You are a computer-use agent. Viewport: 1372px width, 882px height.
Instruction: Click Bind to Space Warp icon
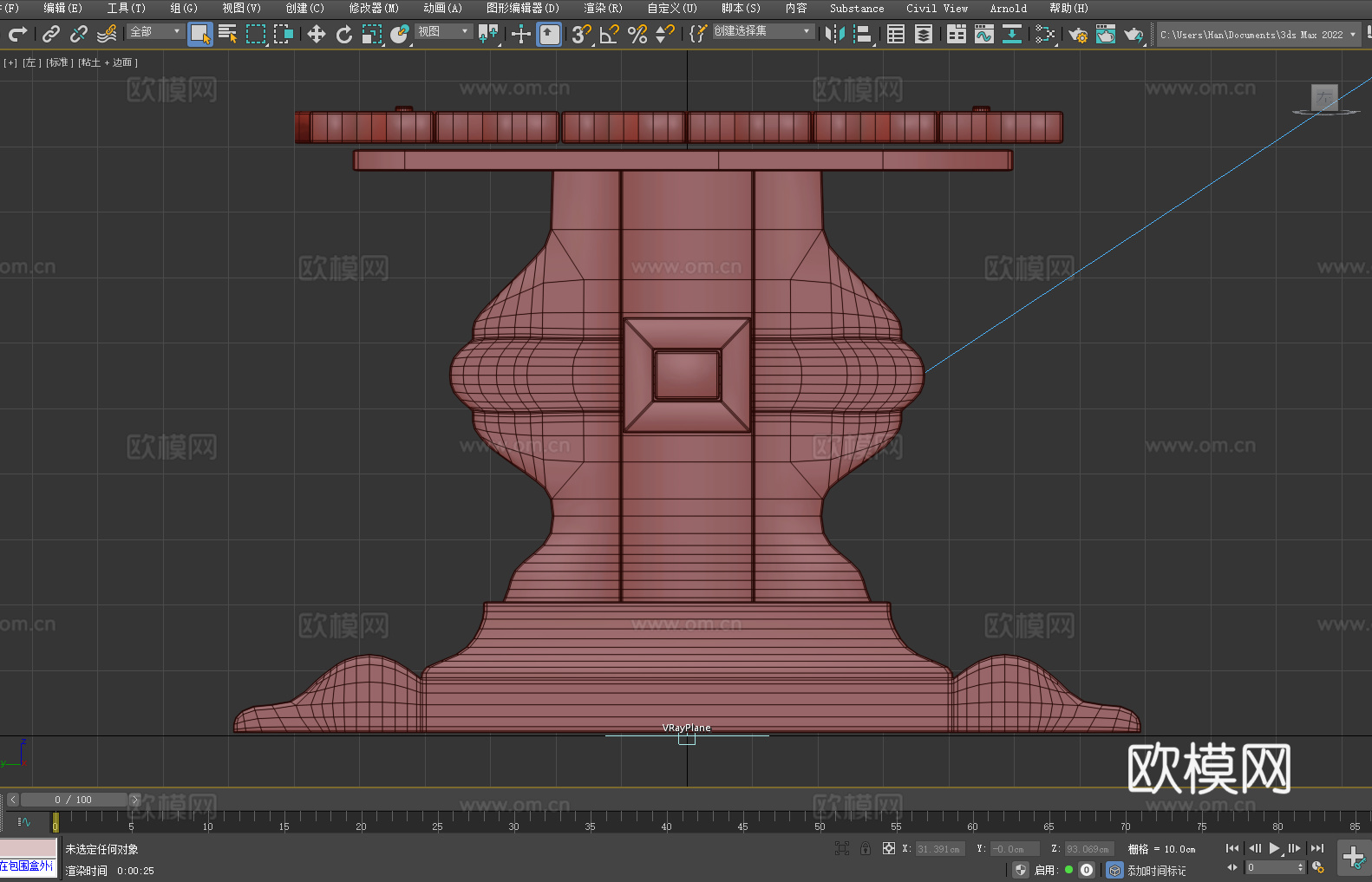[x=107, y=34]
